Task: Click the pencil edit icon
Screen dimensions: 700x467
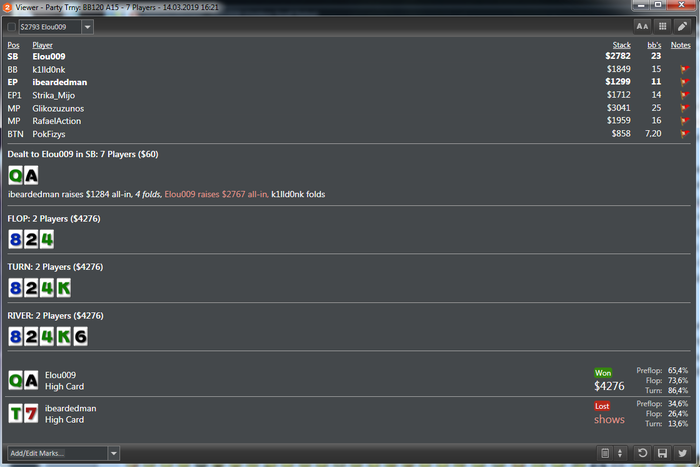Action: 682,27
